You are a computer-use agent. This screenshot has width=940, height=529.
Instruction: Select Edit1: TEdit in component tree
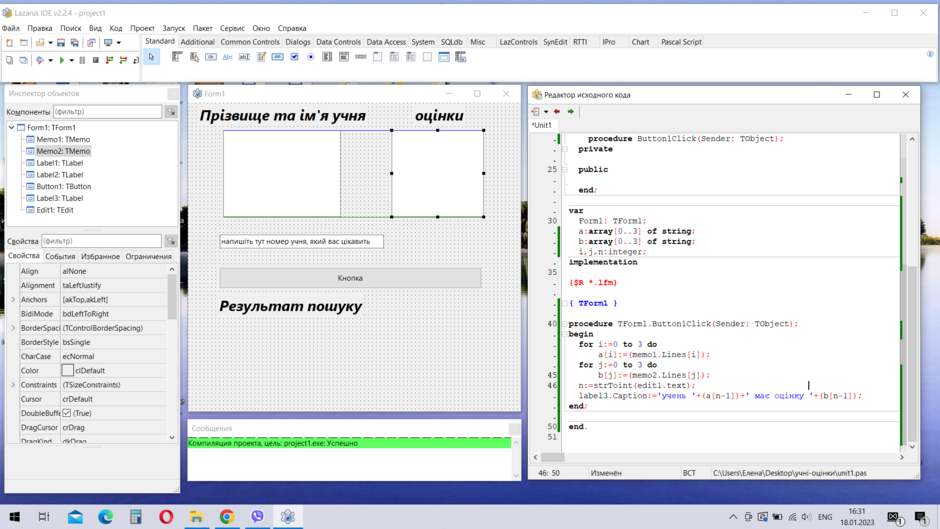[55, 210]
